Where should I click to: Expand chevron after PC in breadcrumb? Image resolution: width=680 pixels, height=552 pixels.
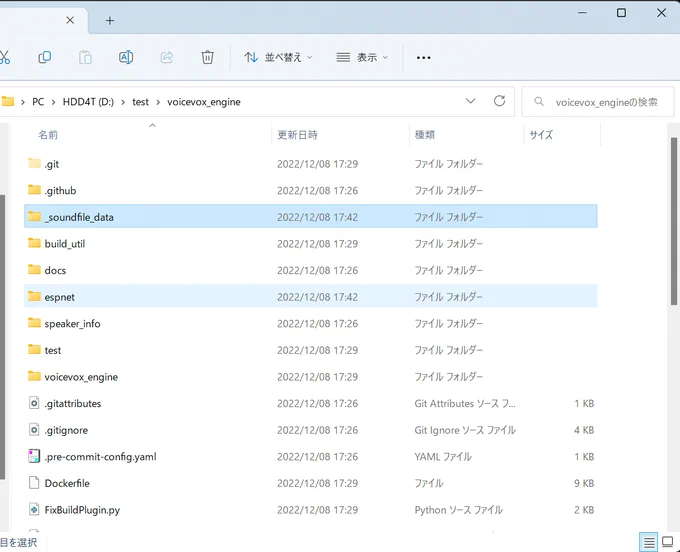53,102
